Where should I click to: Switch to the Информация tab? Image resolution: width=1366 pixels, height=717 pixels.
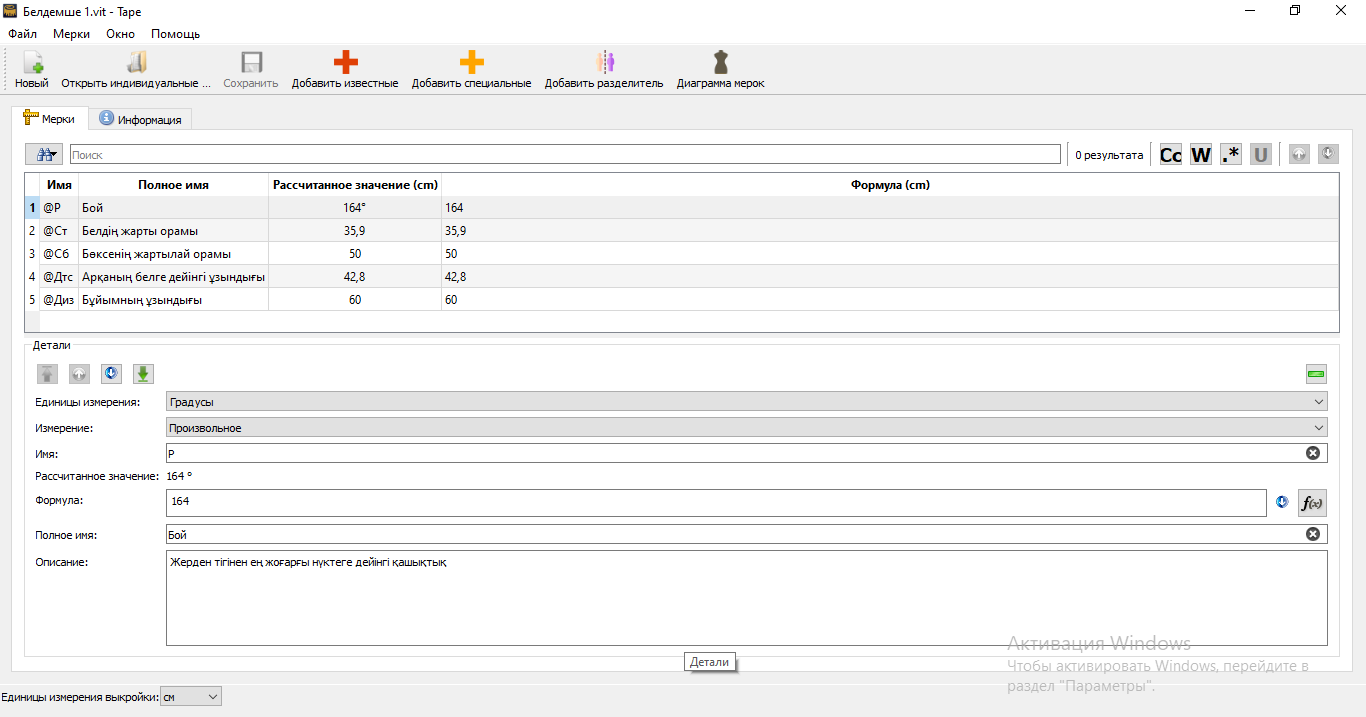[140, 119]
